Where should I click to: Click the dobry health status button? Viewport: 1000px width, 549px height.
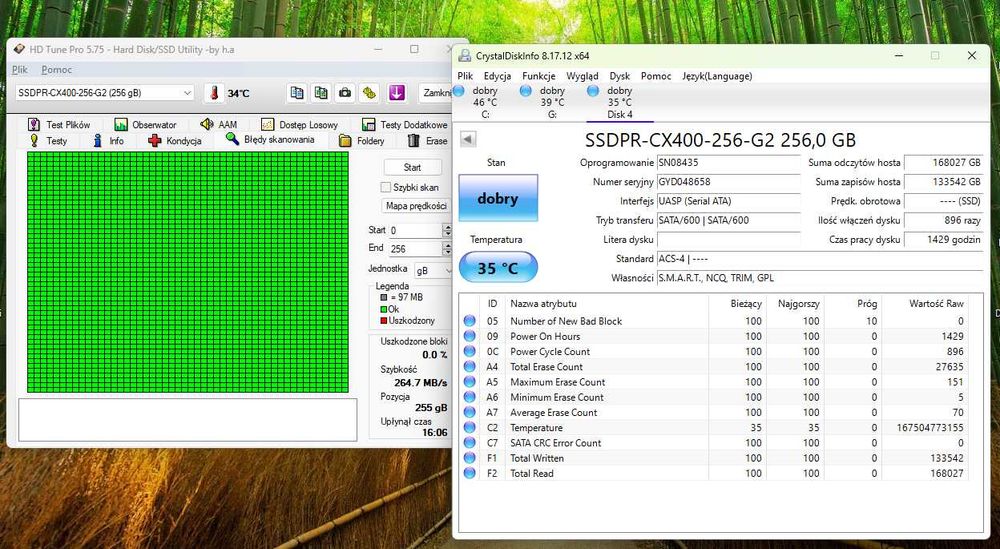pyautogui.click(x=498, y=198)
